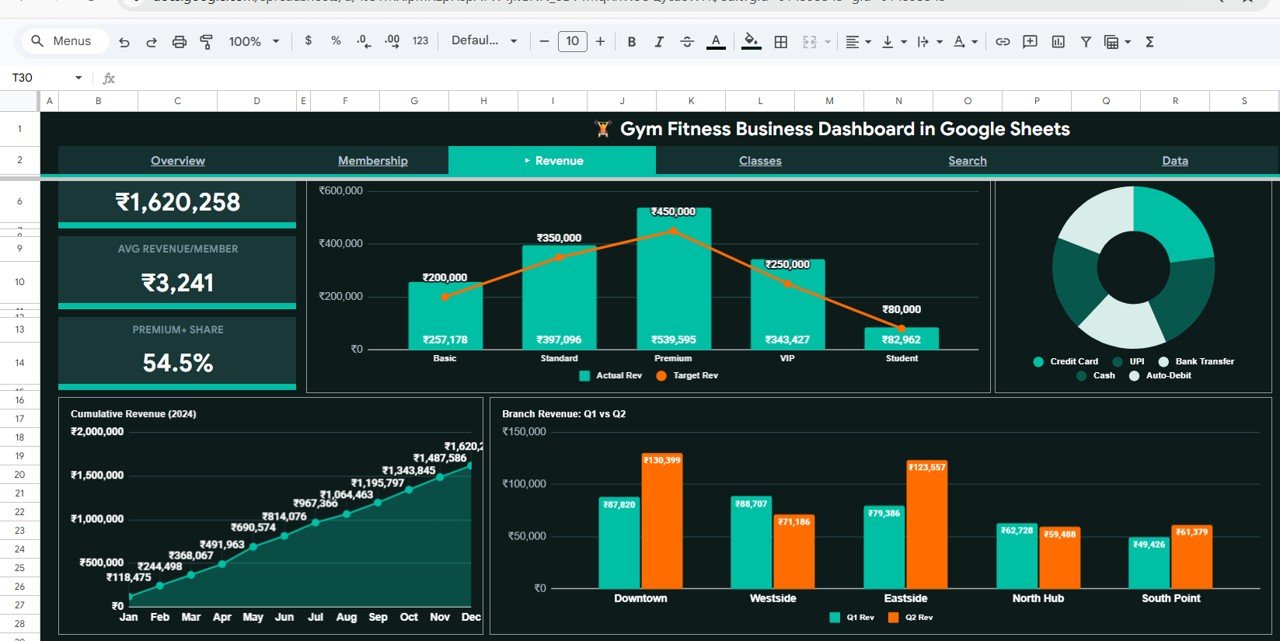Create a filter using the funnel icon
The image size is (1280, 641).
click(1085, 41)
